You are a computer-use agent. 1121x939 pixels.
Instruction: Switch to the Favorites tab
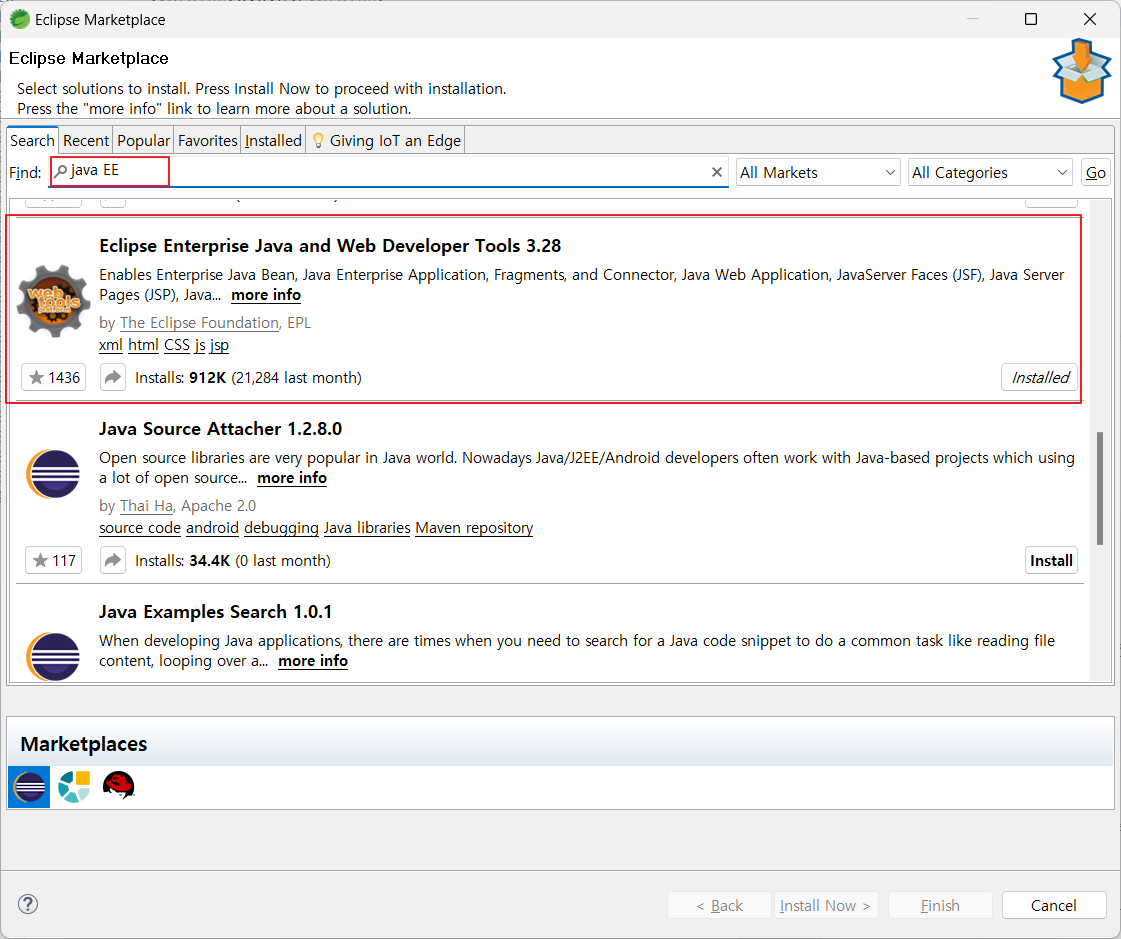click(207, 141)
